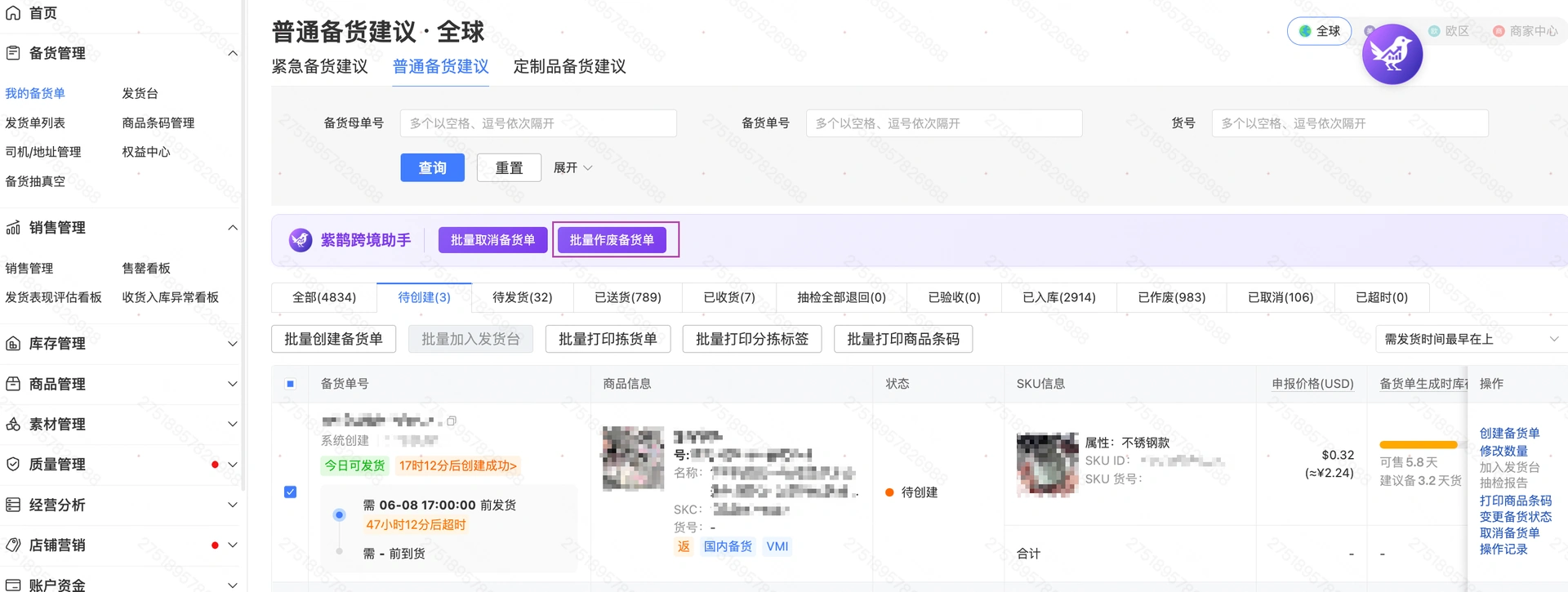Click 批量取消备货单 button
Screen dimensions: 1568x592
(493, 240)
